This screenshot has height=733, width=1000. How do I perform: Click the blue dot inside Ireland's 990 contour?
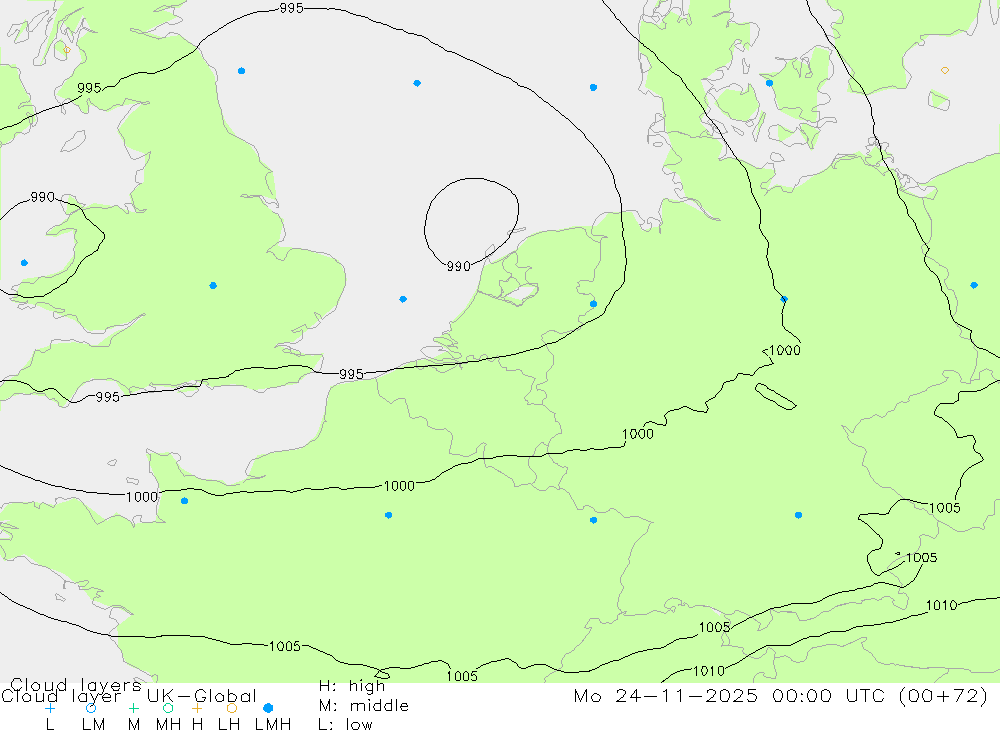click(24, 263)
